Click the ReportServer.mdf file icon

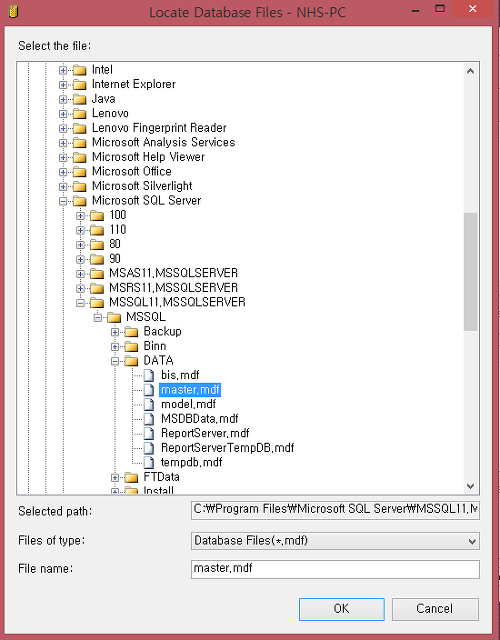pos(149,433)
